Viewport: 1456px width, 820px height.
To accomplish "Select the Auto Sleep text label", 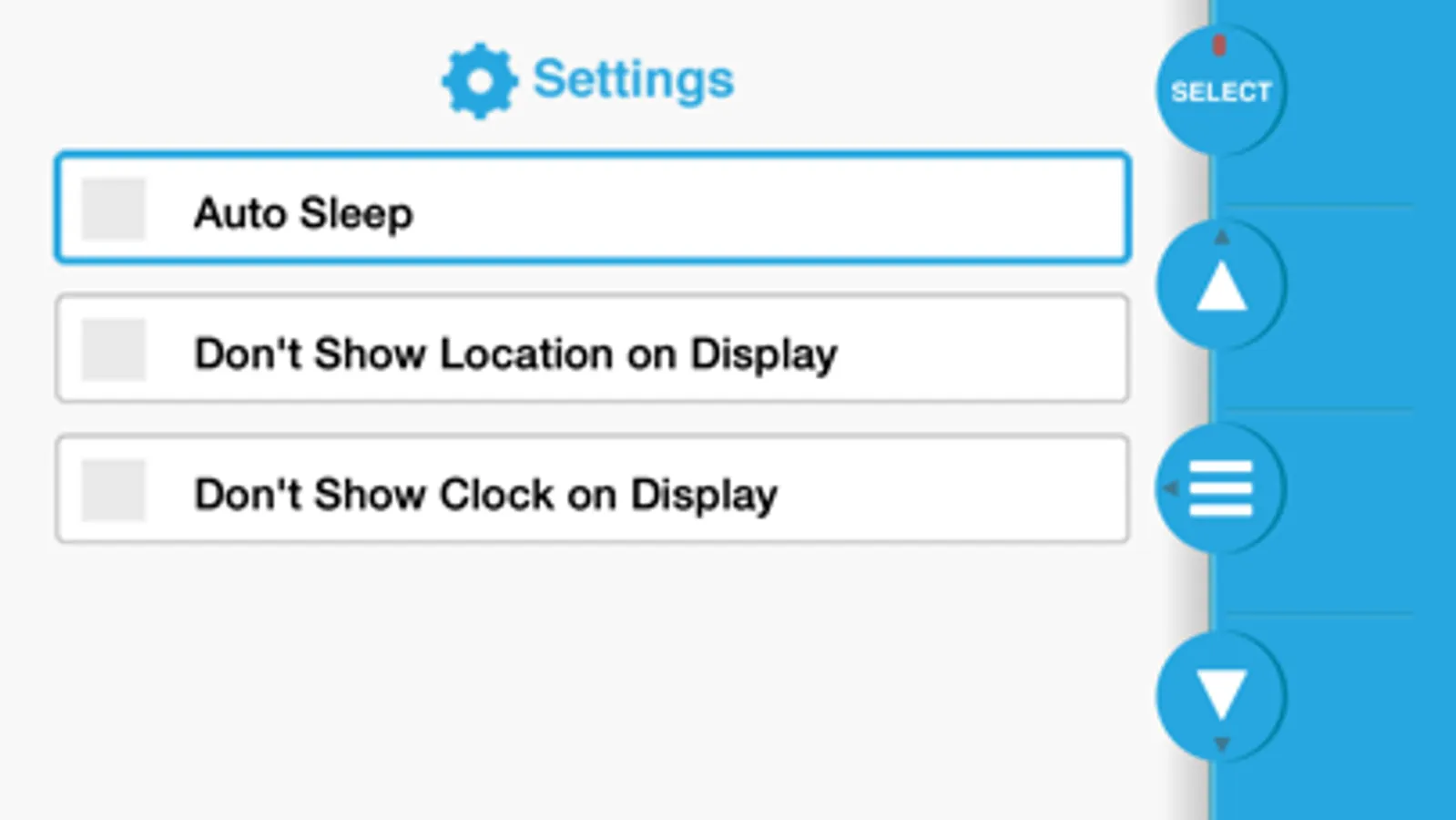I will pyautogui.click(x=303, y=213).
